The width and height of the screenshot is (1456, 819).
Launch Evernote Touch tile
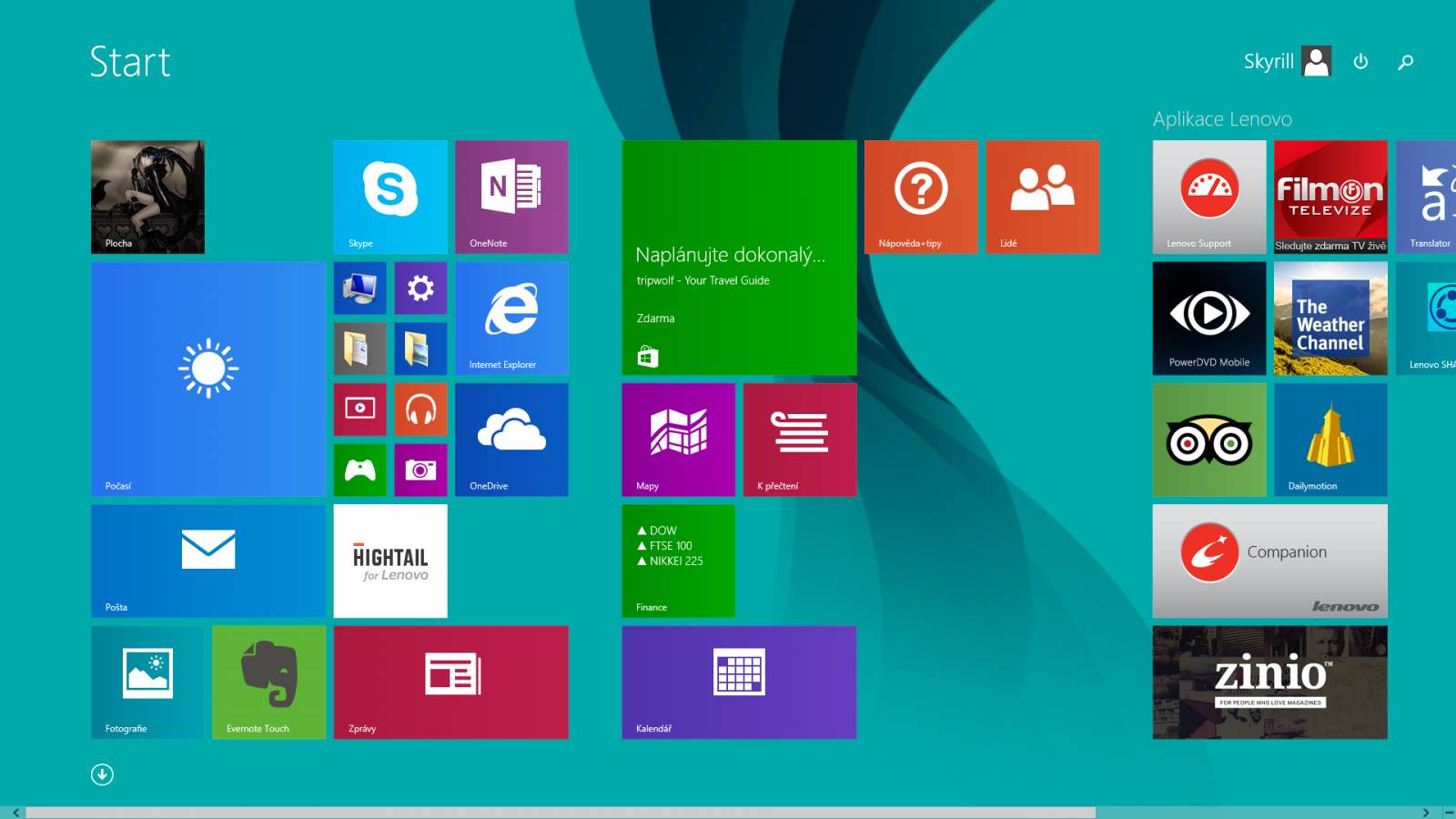pos(269,682)
